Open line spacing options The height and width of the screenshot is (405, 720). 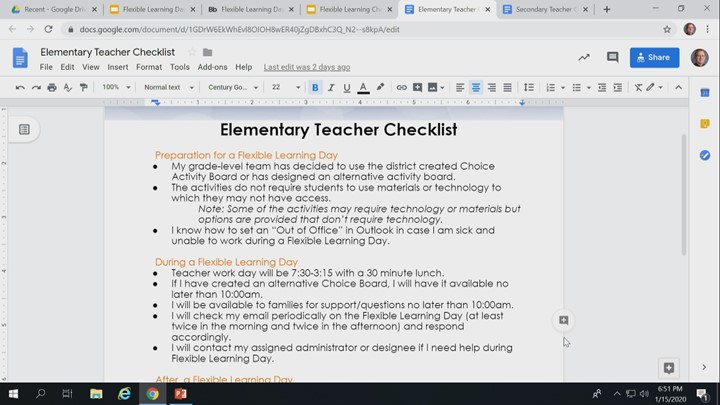pos(529,87)
